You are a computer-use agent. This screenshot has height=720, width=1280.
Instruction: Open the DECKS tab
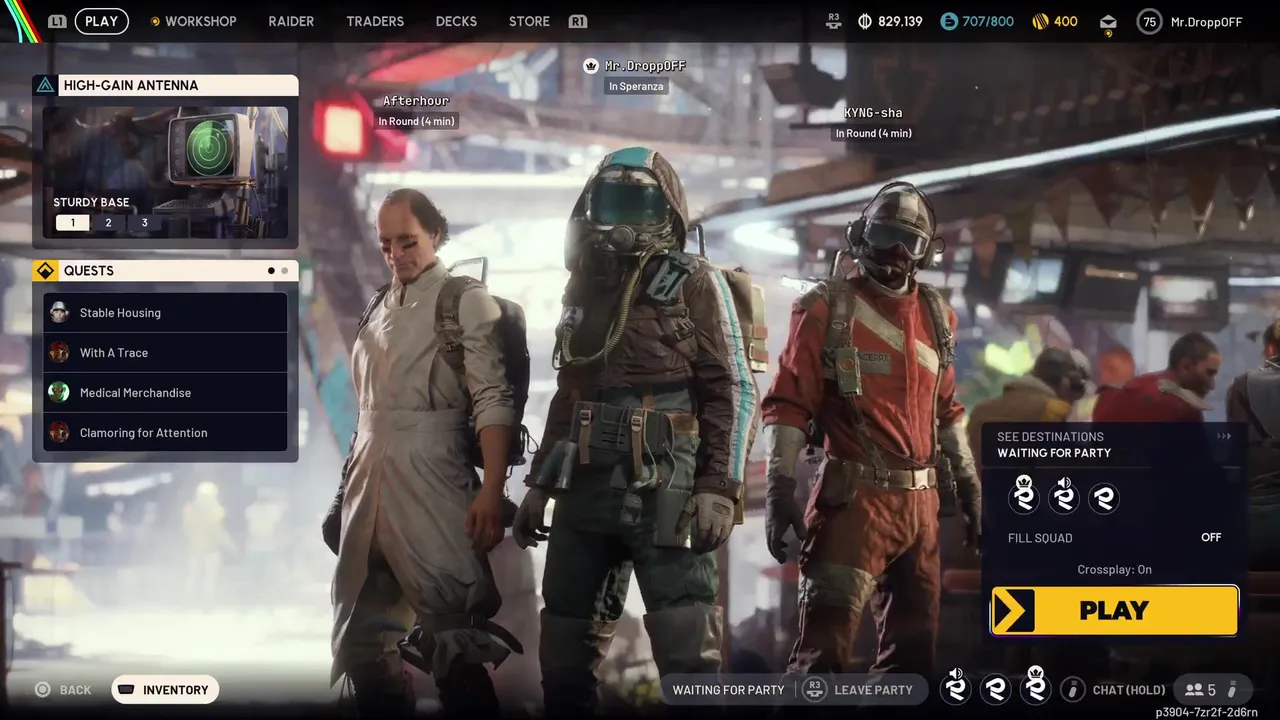(x=456, y=21)
